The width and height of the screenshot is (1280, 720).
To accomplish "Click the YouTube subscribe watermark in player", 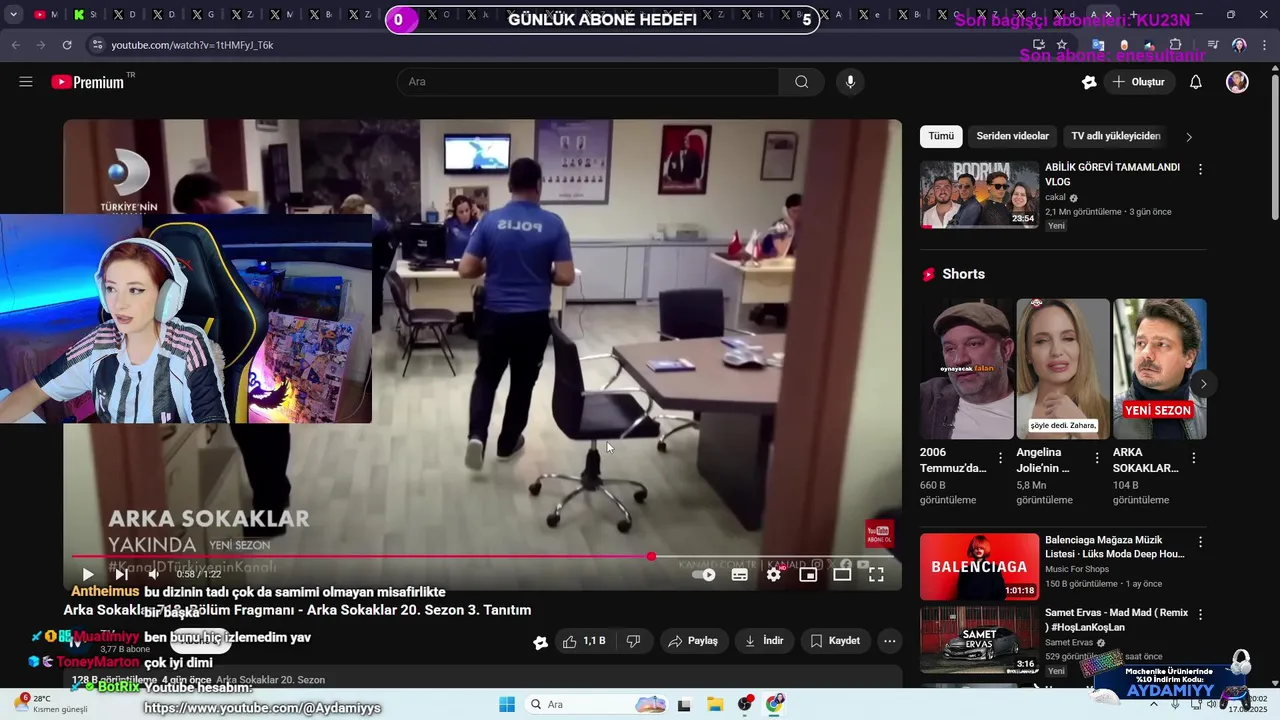I will coord(879,534).
